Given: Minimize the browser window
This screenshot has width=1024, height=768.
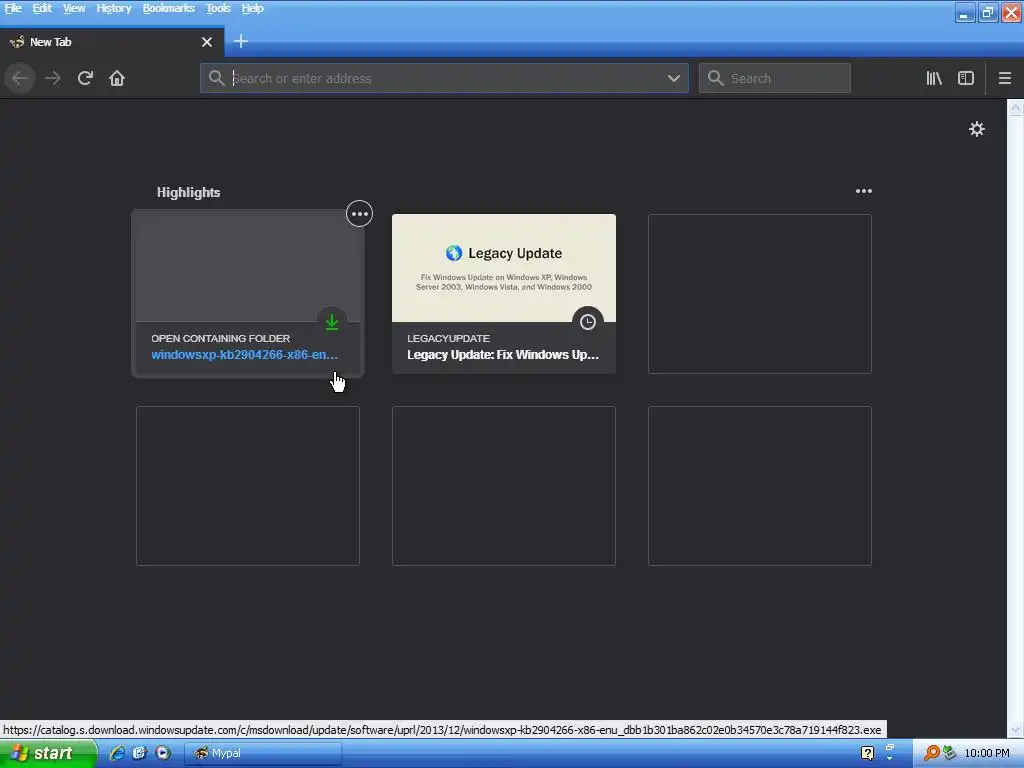Looking at the screenshot, I should 965,12.
